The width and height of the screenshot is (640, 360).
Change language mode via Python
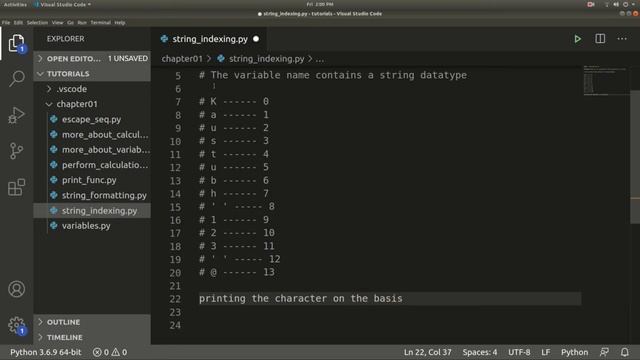[574, 352]
